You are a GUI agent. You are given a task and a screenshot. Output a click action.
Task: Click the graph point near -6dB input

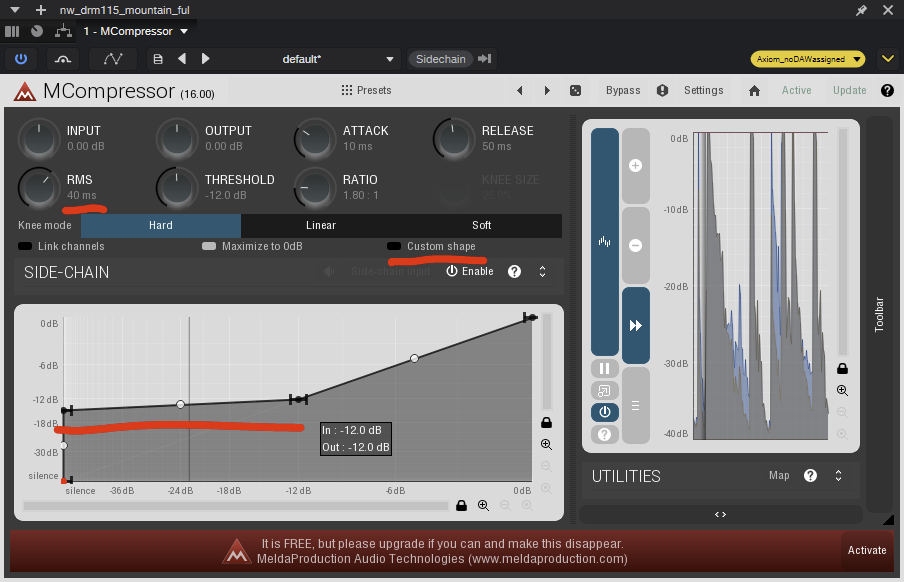tap(415, 358)
